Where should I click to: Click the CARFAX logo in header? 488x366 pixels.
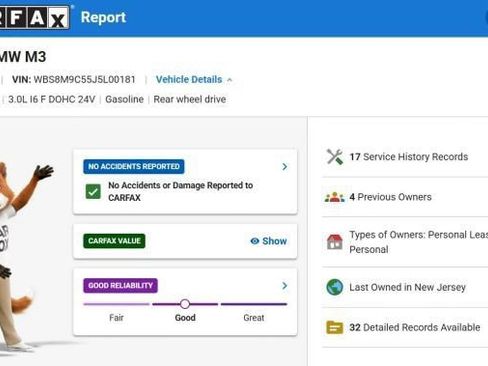tap(34, 17)
